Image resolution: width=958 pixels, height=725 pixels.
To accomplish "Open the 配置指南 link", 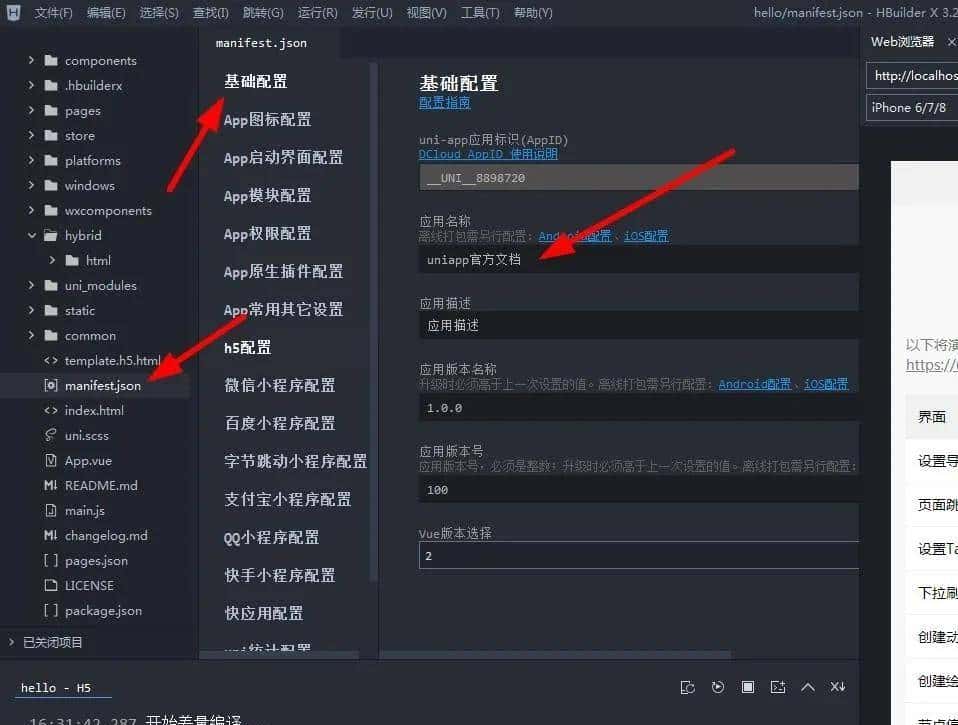I will (x=444, y=104).
